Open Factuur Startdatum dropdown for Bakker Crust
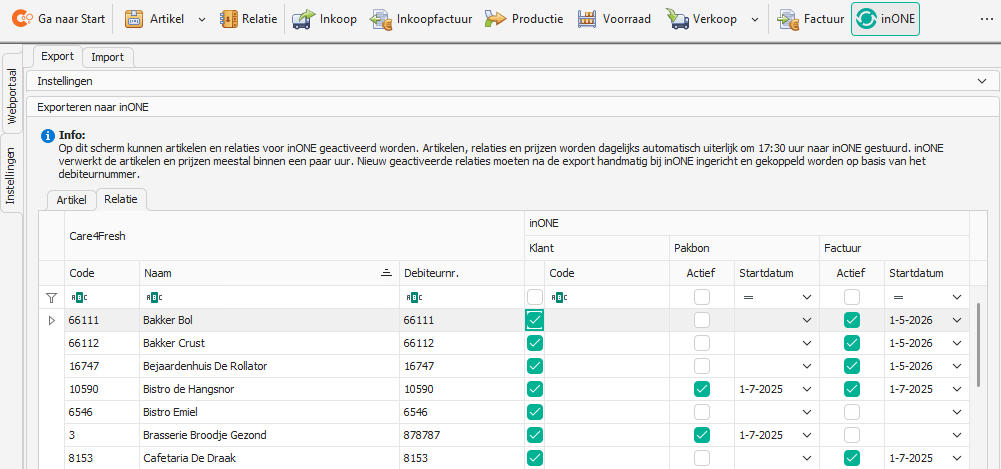The image size is (1001, 469). pyautogui.click(x=956, y=343)
